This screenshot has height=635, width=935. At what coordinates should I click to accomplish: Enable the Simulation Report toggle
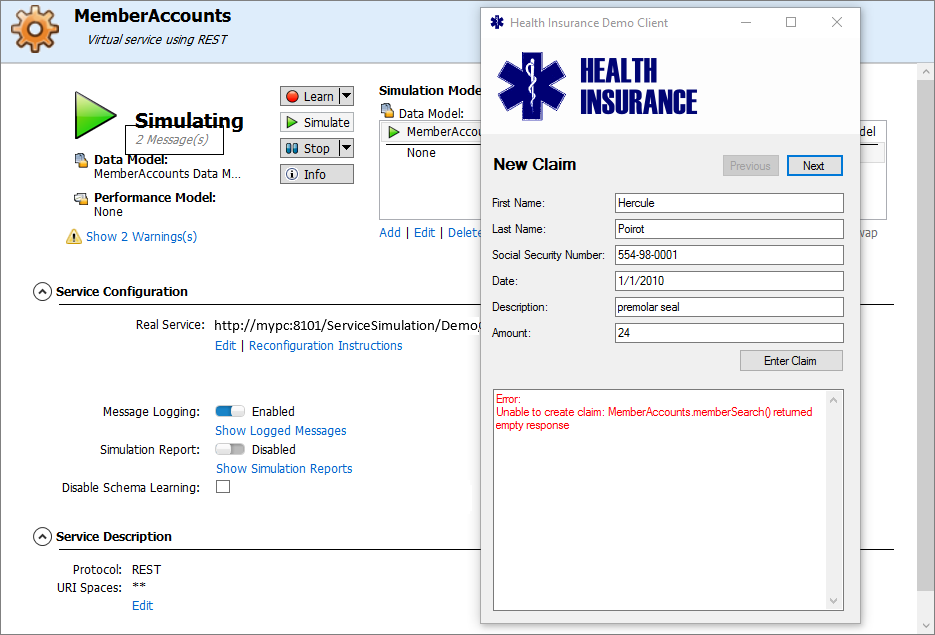tap(230, 449)
